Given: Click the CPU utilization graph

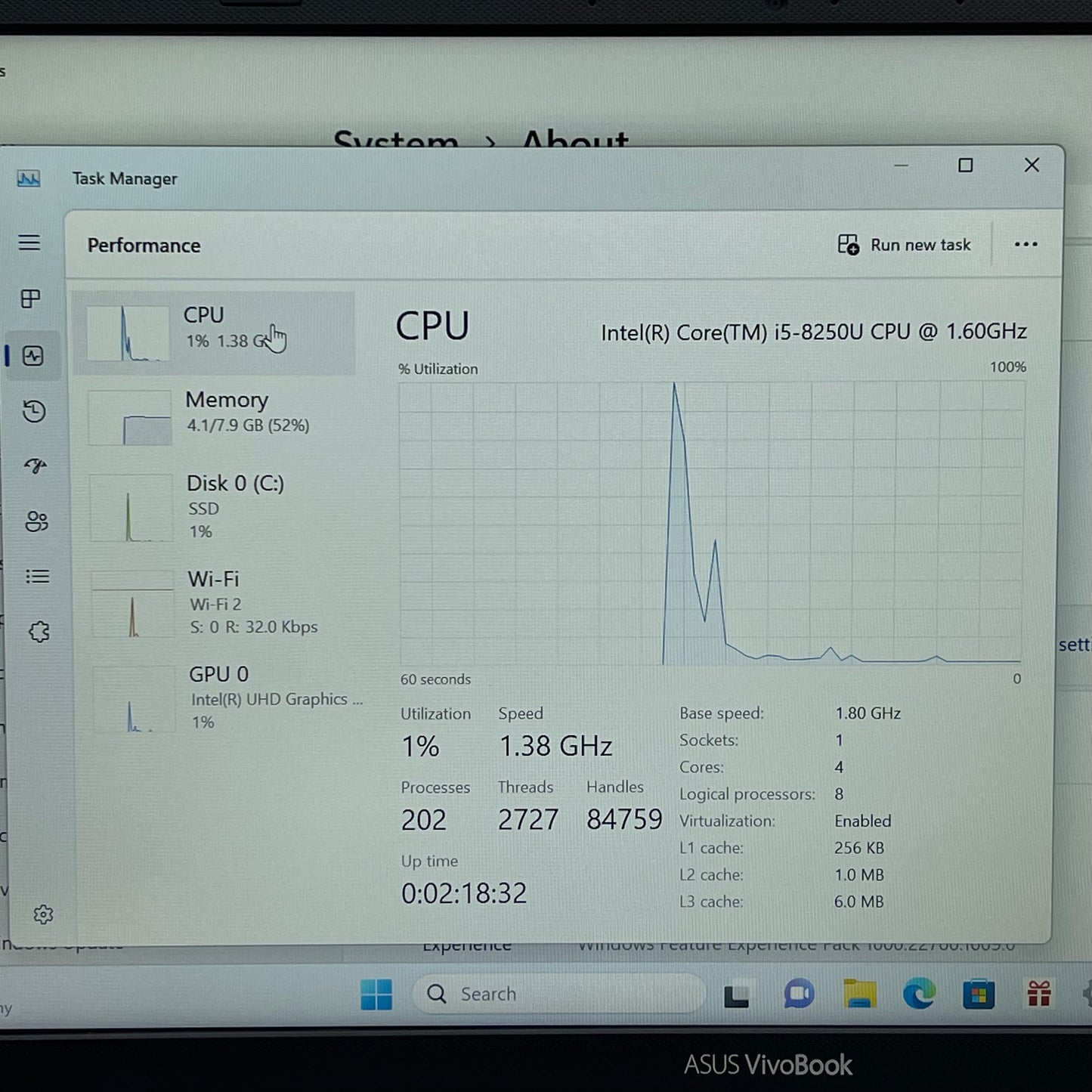Looking at the screenshot, I should pyautogui.click(x=711, y=523).
